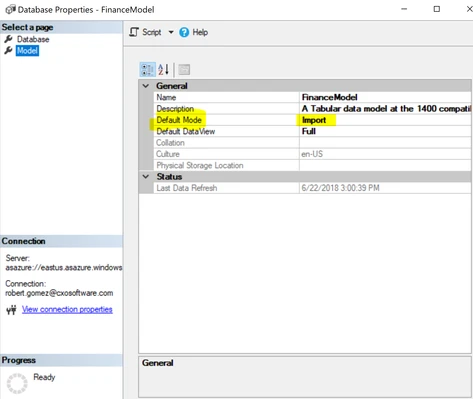The height and width of the screenshot is (399, 473).
Task: Click the Description value starting 'A Tabular data model'
Action: (386, 109)
